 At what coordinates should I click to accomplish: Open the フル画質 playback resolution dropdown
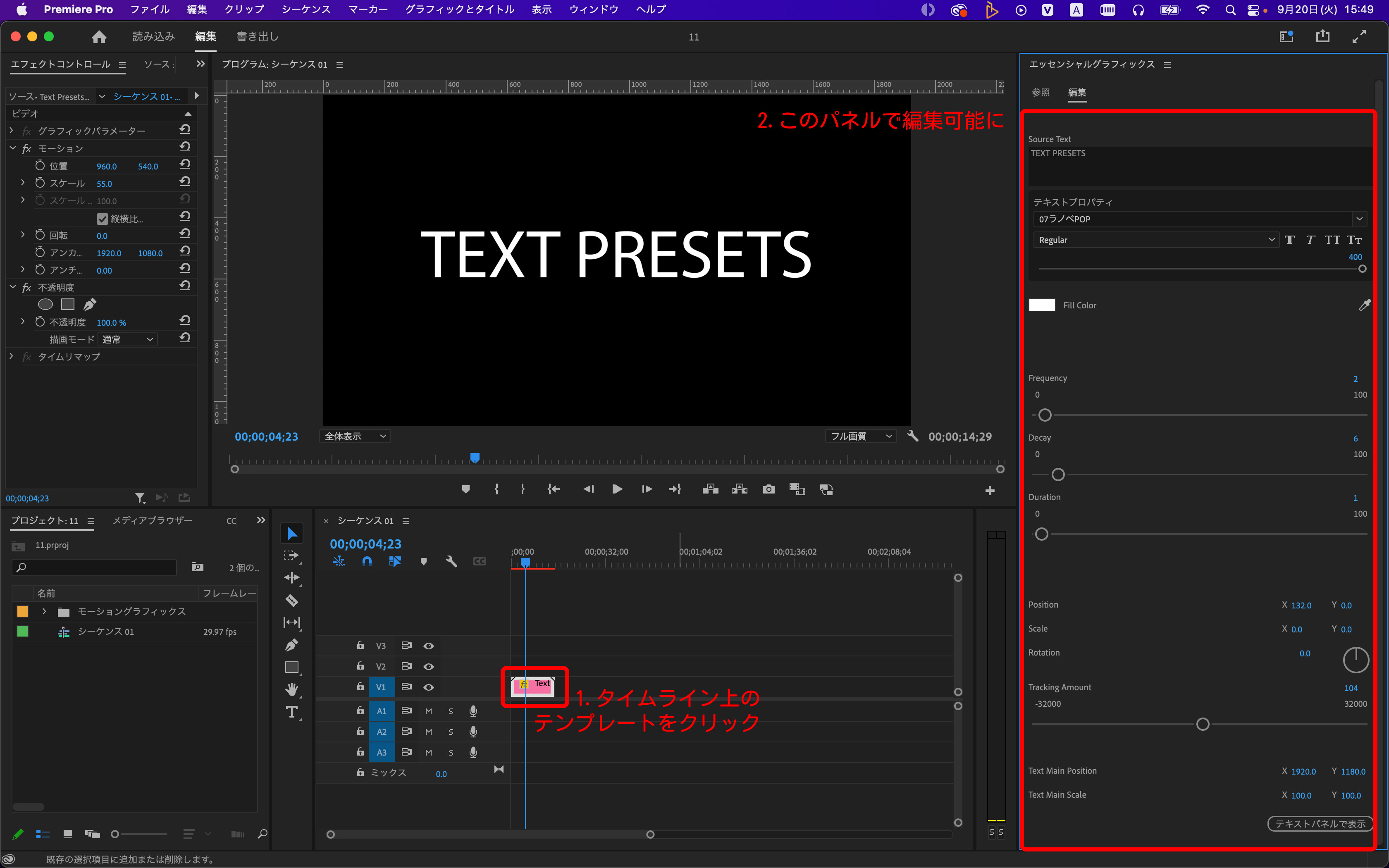pyautogui.click(x=861, y=436)
